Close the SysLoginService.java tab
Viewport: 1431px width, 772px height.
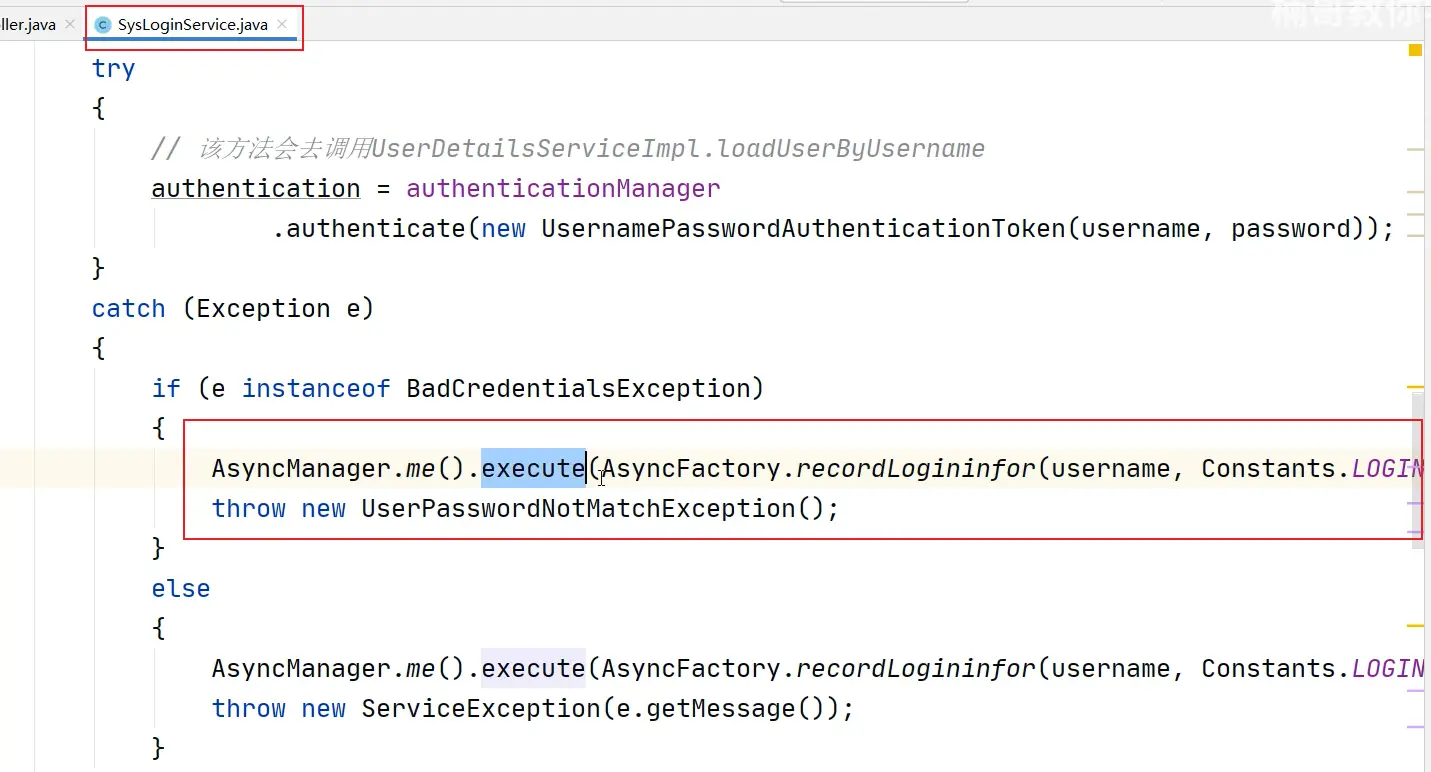(x=283, y=24)
